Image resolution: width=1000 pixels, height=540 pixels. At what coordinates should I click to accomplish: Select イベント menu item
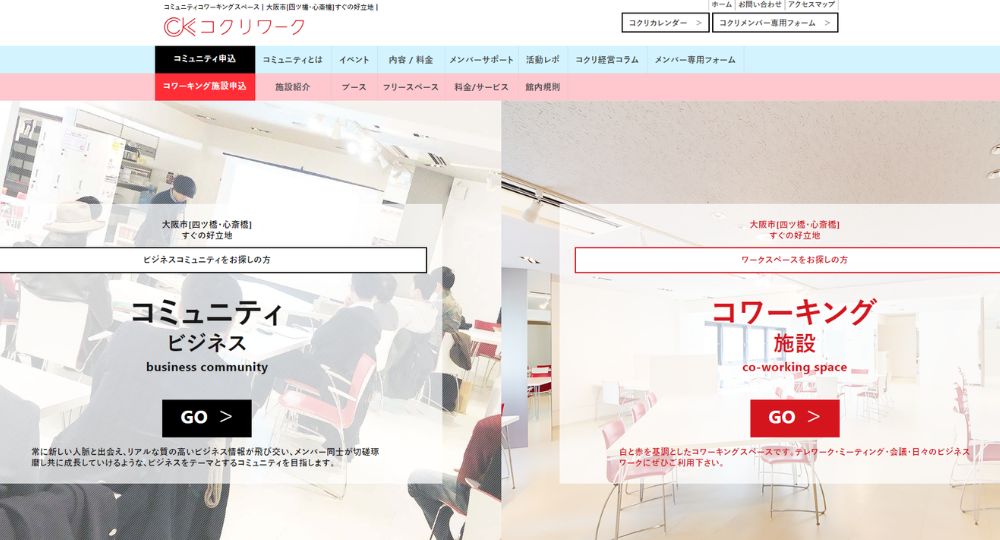(x=354, y=60)
